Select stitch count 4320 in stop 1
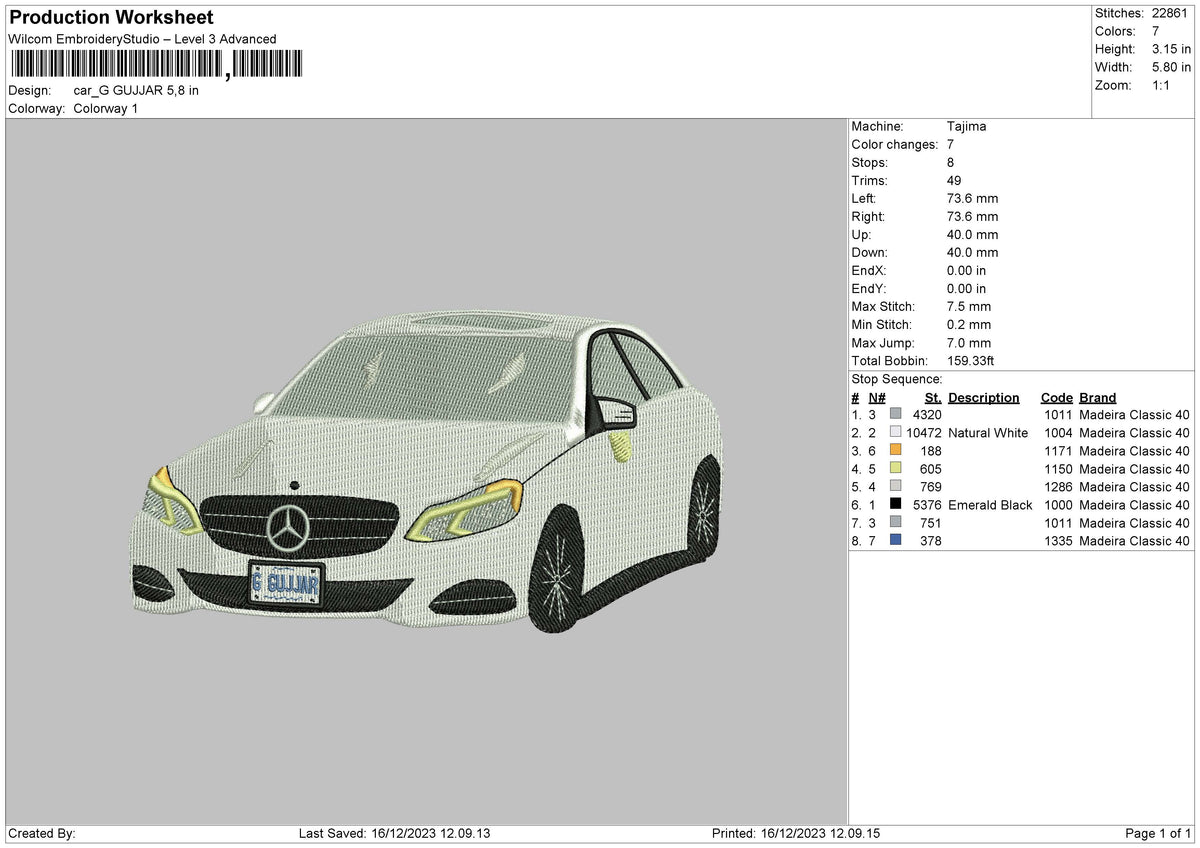Viewport: 1200px width, 848px height. click(927, 415)
